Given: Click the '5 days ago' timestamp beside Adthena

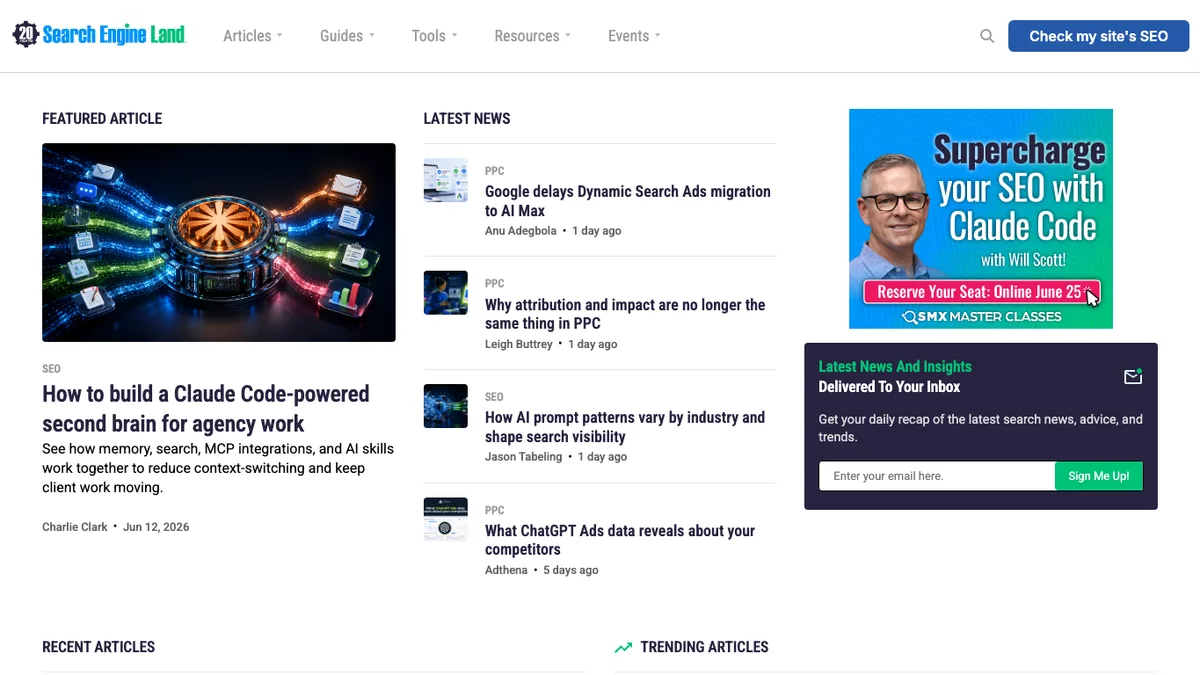Looking at the screenshot, I should [x=571, y=570].
